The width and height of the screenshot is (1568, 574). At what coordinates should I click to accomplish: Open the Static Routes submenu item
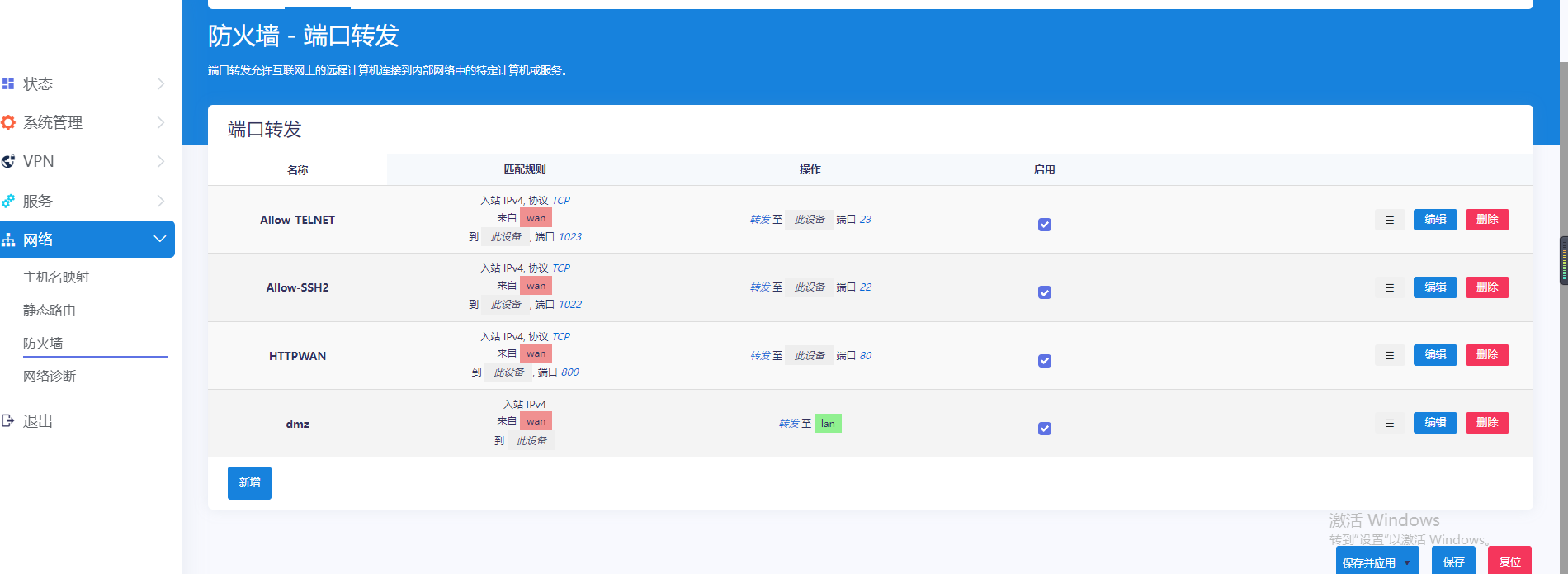[50, 310]
